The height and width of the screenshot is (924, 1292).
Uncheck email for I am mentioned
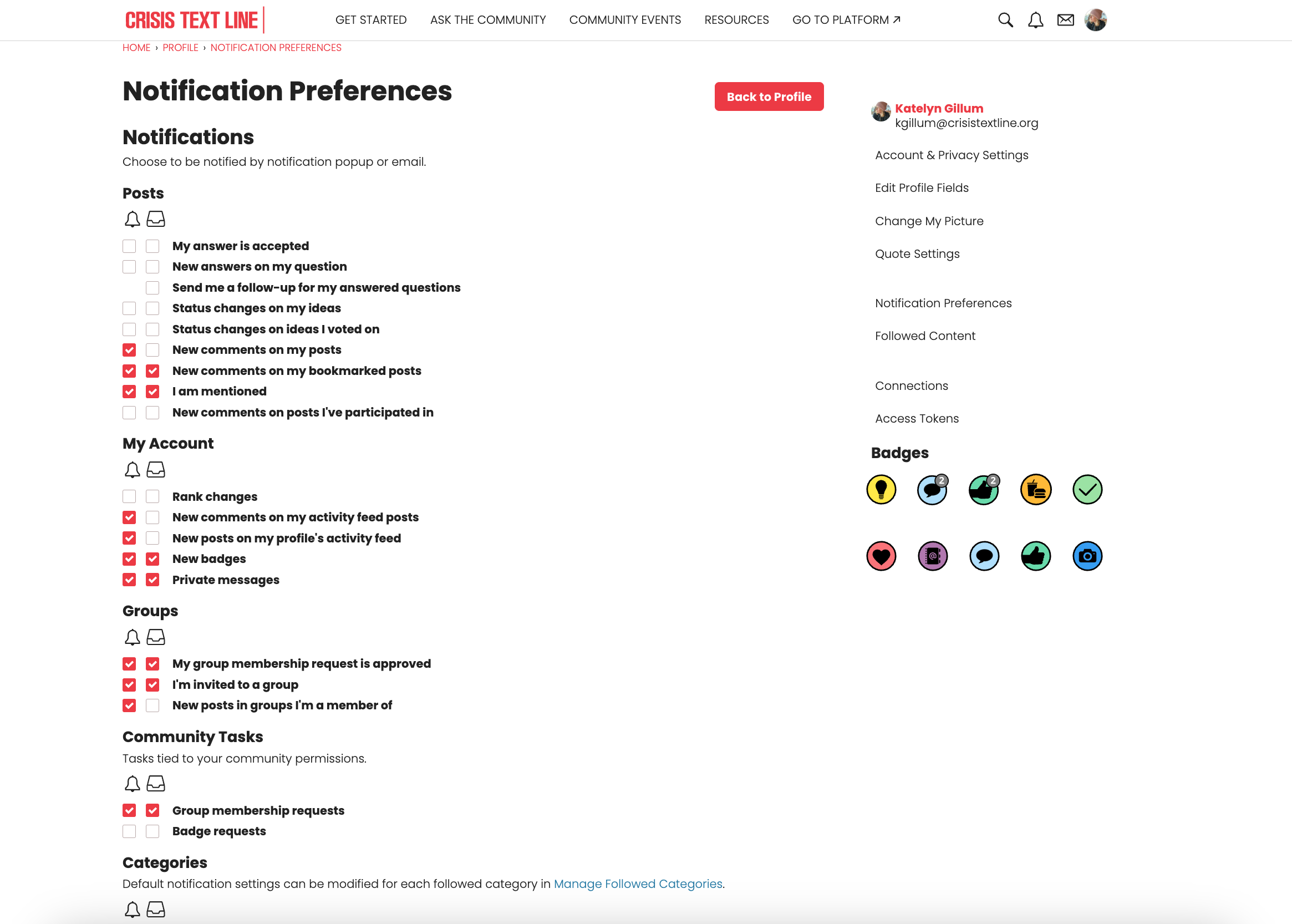[x=152, y=392]
